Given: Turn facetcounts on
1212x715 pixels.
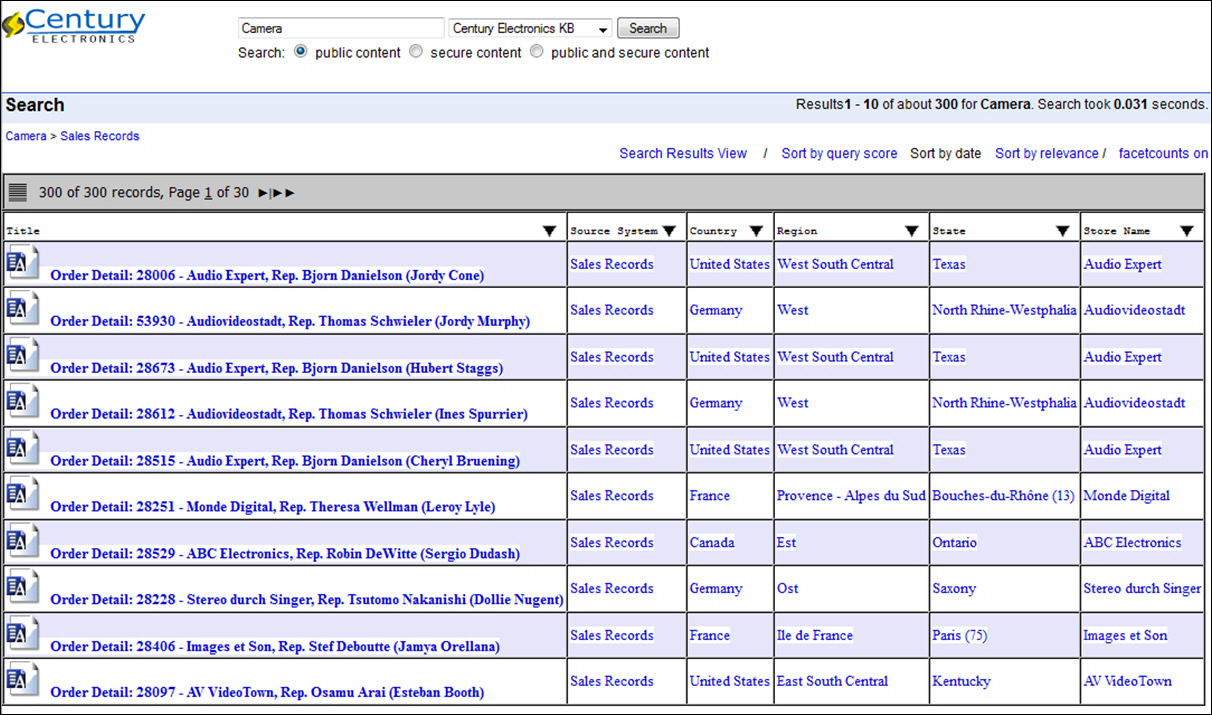Looking at the screenshot, I should point(1164,153).
